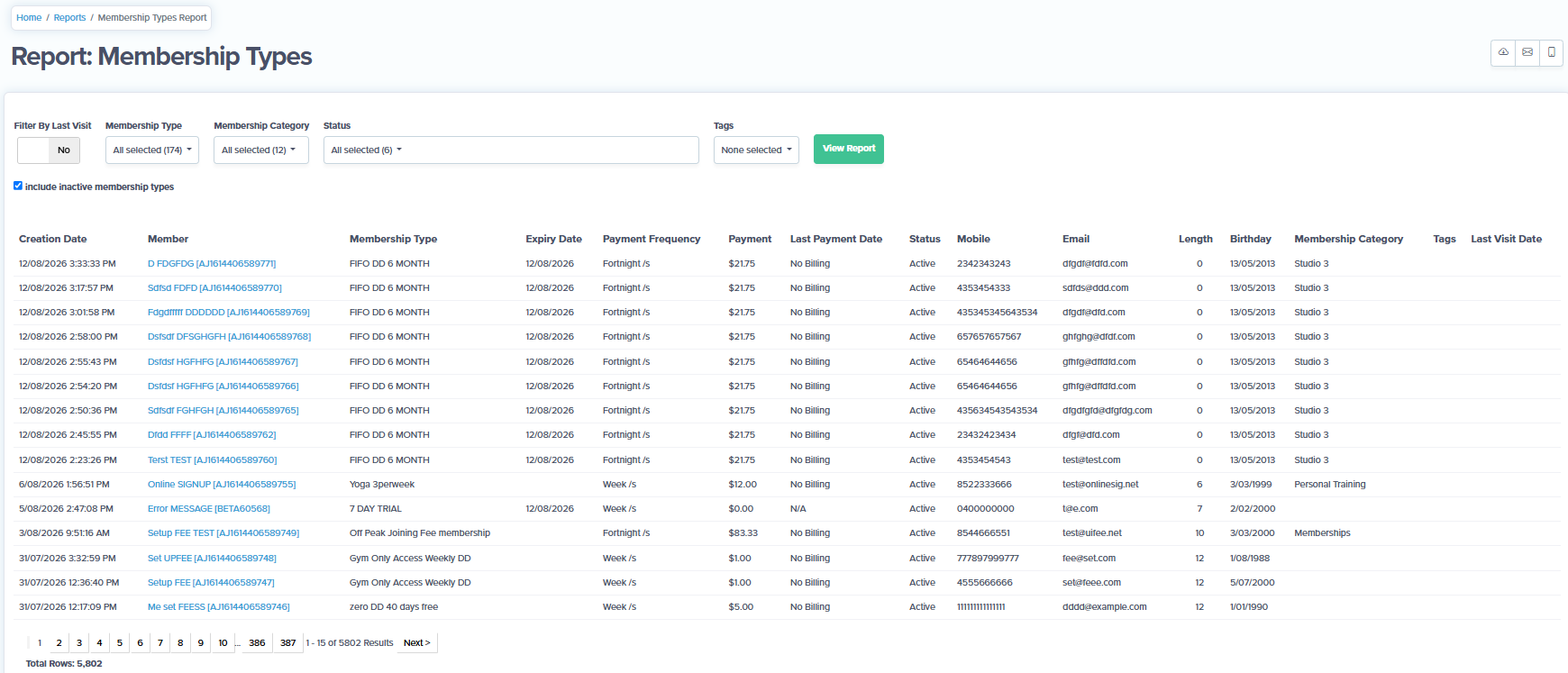Image resolution: width=1568 pixels, height=673 pixels.
Task: Open member Dsfdsf HGFHFG [AJ1614406589767]
Action: click(x=223, y=362)
